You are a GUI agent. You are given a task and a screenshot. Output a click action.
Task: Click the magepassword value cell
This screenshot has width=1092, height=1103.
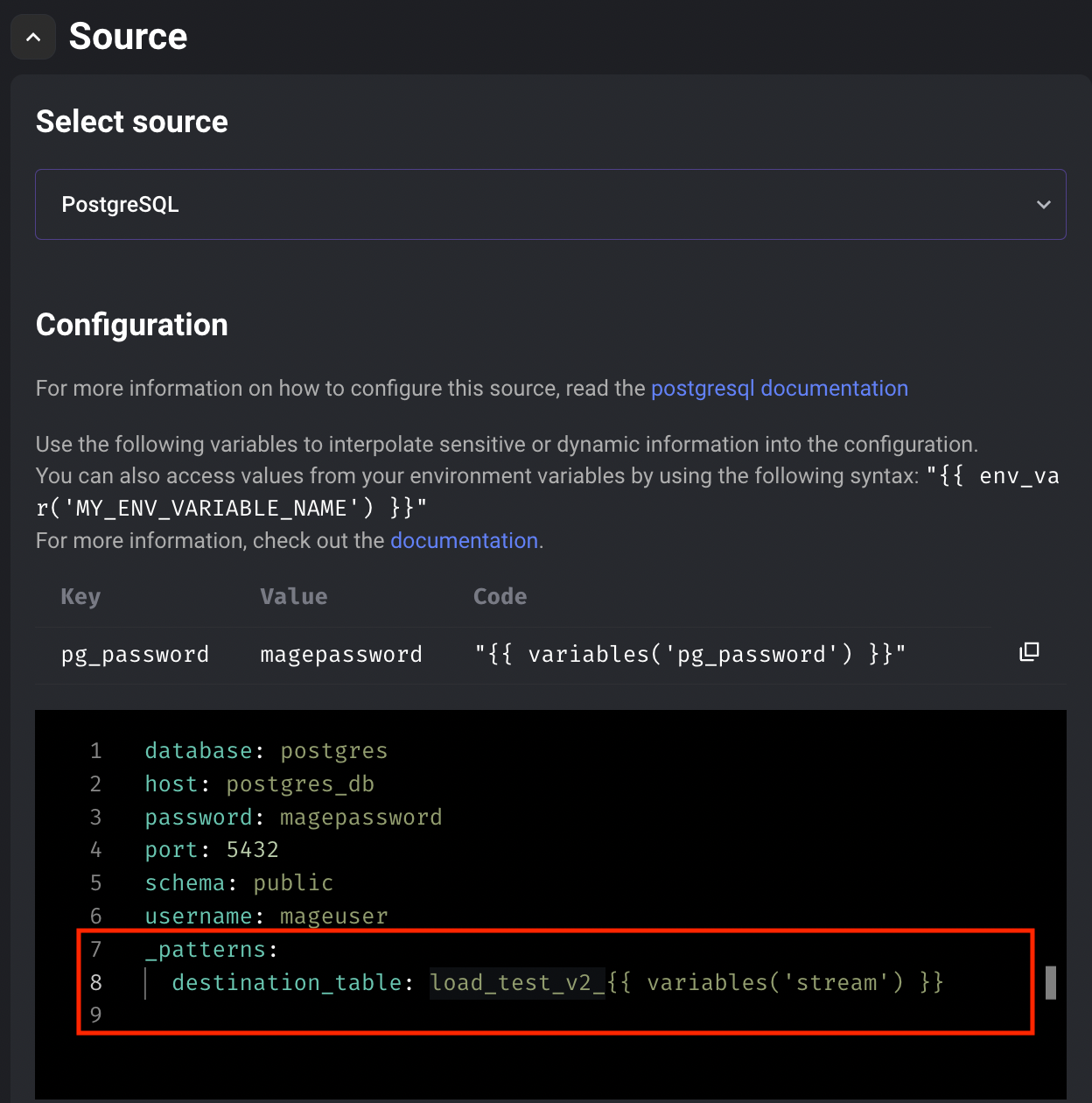[341, 655]
